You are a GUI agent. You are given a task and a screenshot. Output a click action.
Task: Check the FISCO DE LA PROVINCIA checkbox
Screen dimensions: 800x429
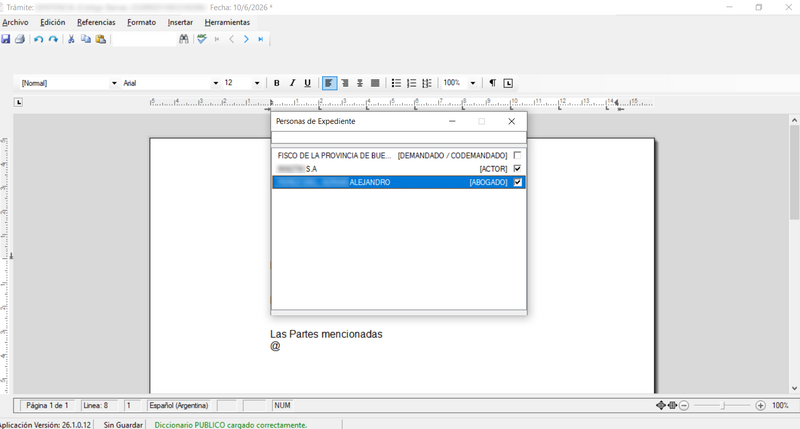pos(517,155)
